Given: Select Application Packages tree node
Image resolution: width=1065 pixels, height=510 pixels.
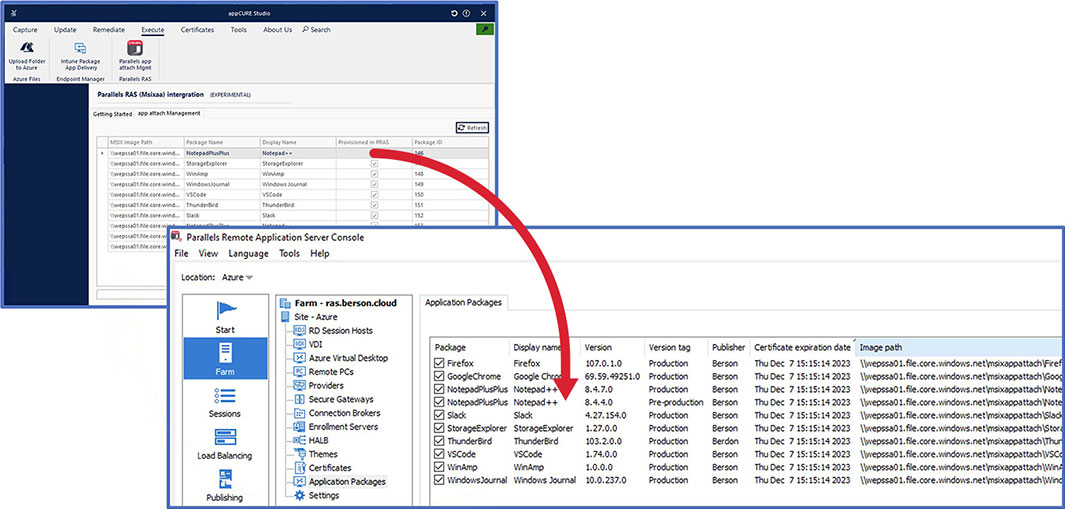Looking at the screenshot, I should tap(339, 481).
